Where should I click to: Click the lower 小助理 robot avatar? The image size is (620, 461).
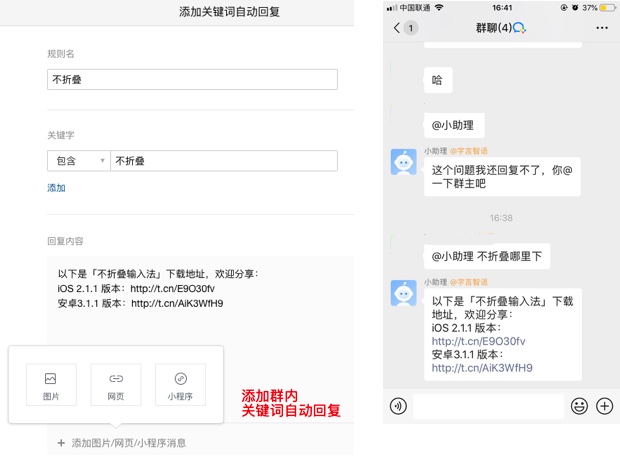[403, 293]
